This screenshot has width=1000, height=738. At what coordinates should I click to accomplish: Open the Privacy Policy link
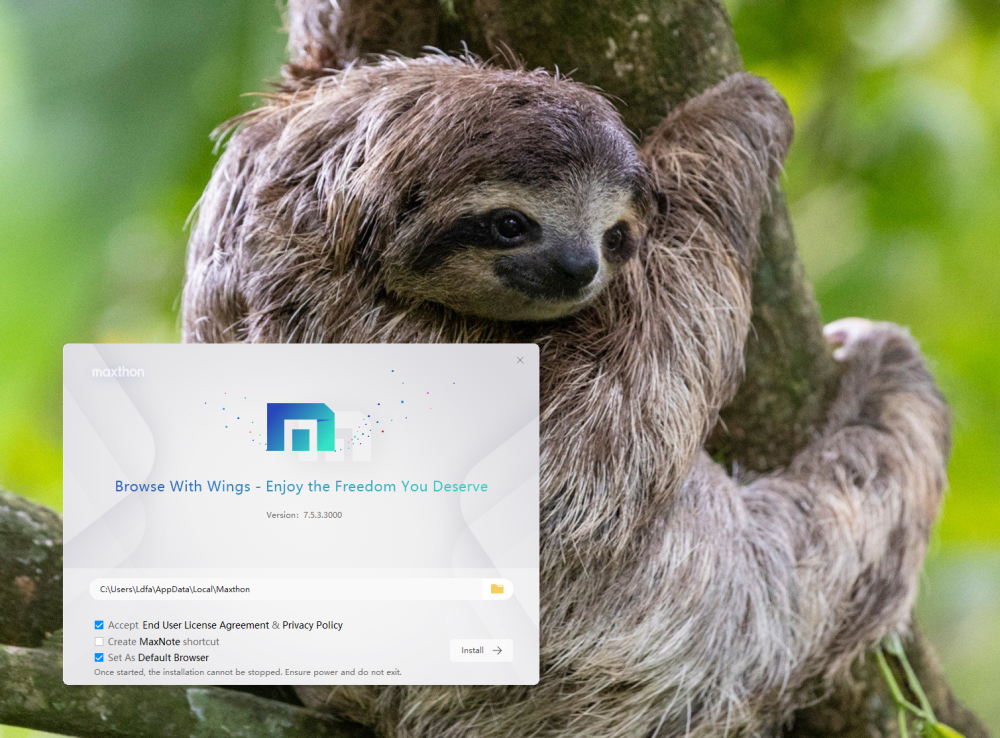(312, 625)
